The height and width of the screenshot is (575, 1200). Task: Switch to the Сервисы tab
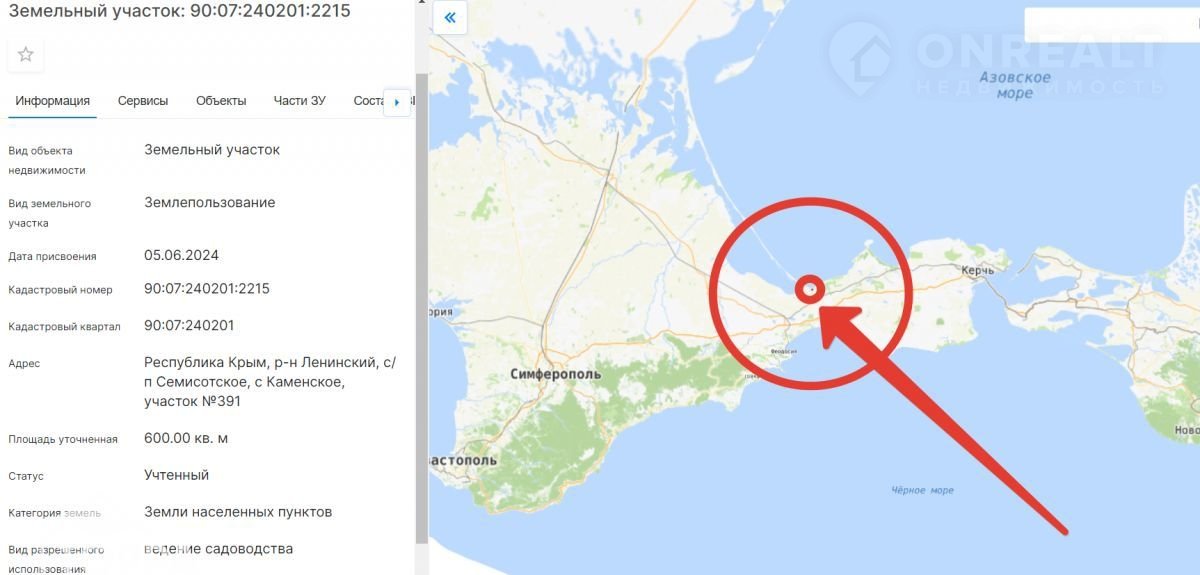pyautogui.click(x=143, y=101)
